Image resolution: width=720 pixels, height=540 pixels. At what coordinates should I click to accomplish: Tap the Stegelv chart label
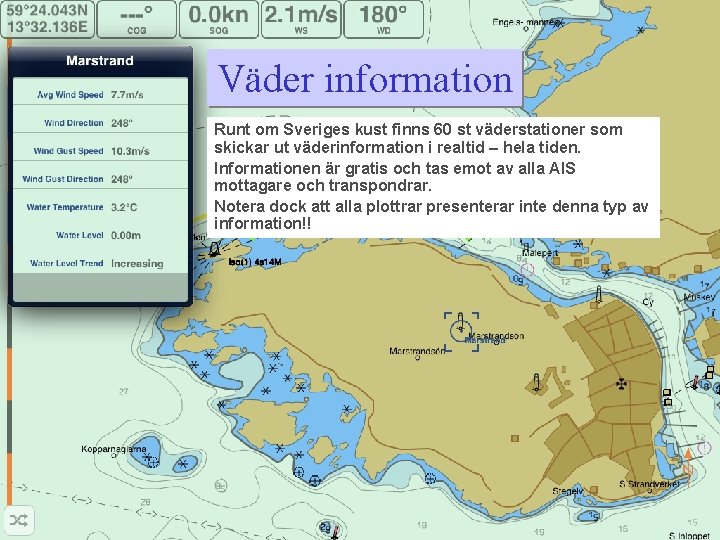(x=568, y=491)
